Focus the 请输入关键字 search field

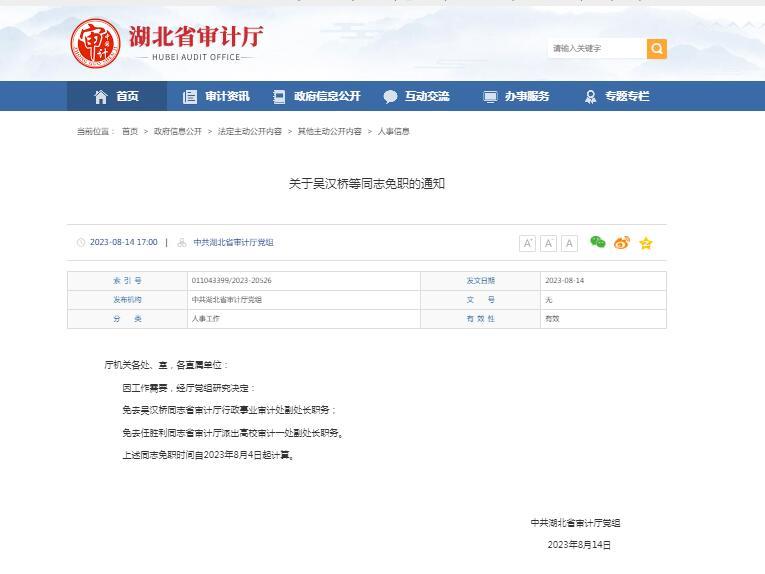tap(597, 48)
